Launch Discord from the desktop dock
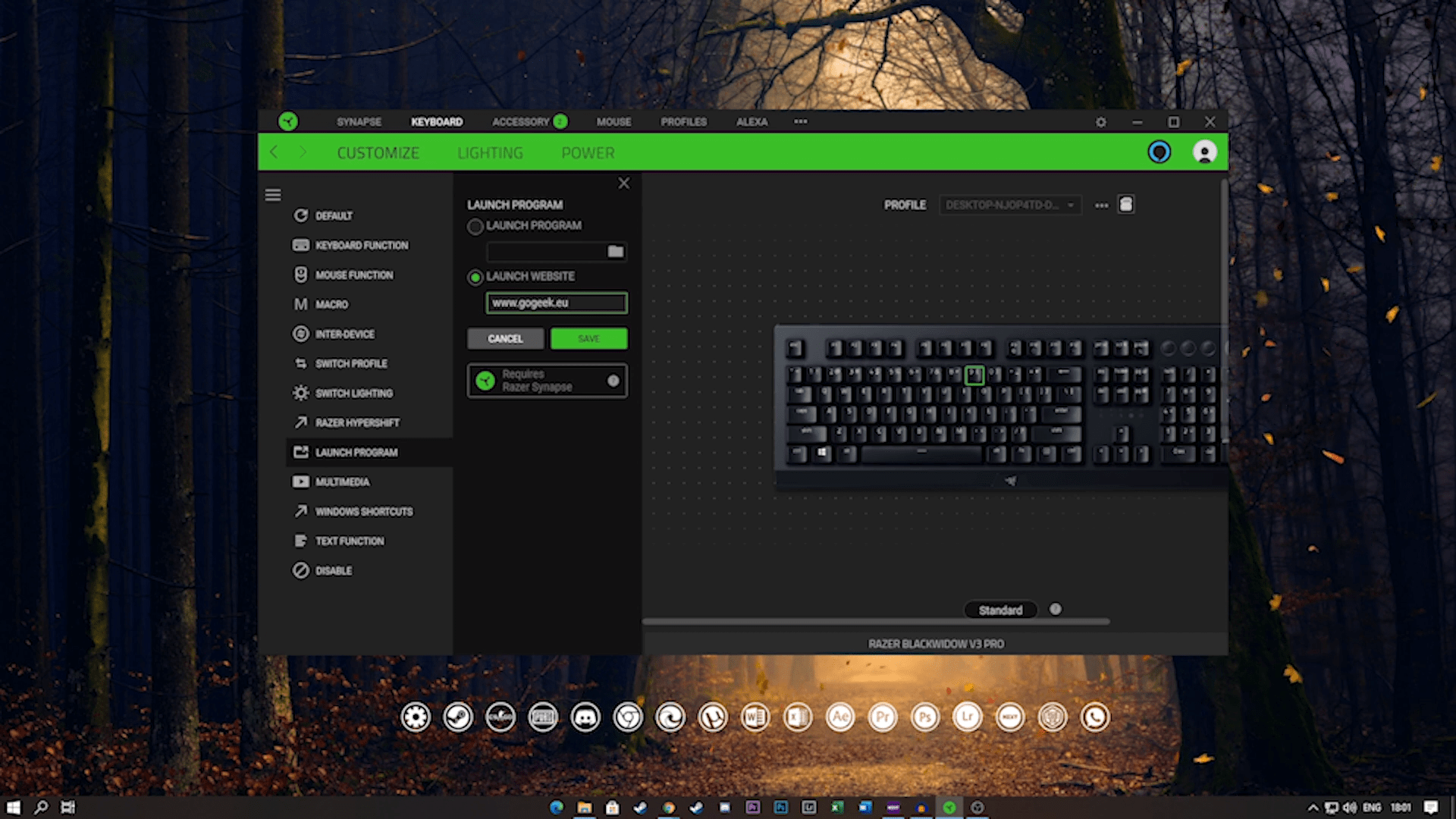The height and width of the screenshot is (819, 1456). point(585,717)
